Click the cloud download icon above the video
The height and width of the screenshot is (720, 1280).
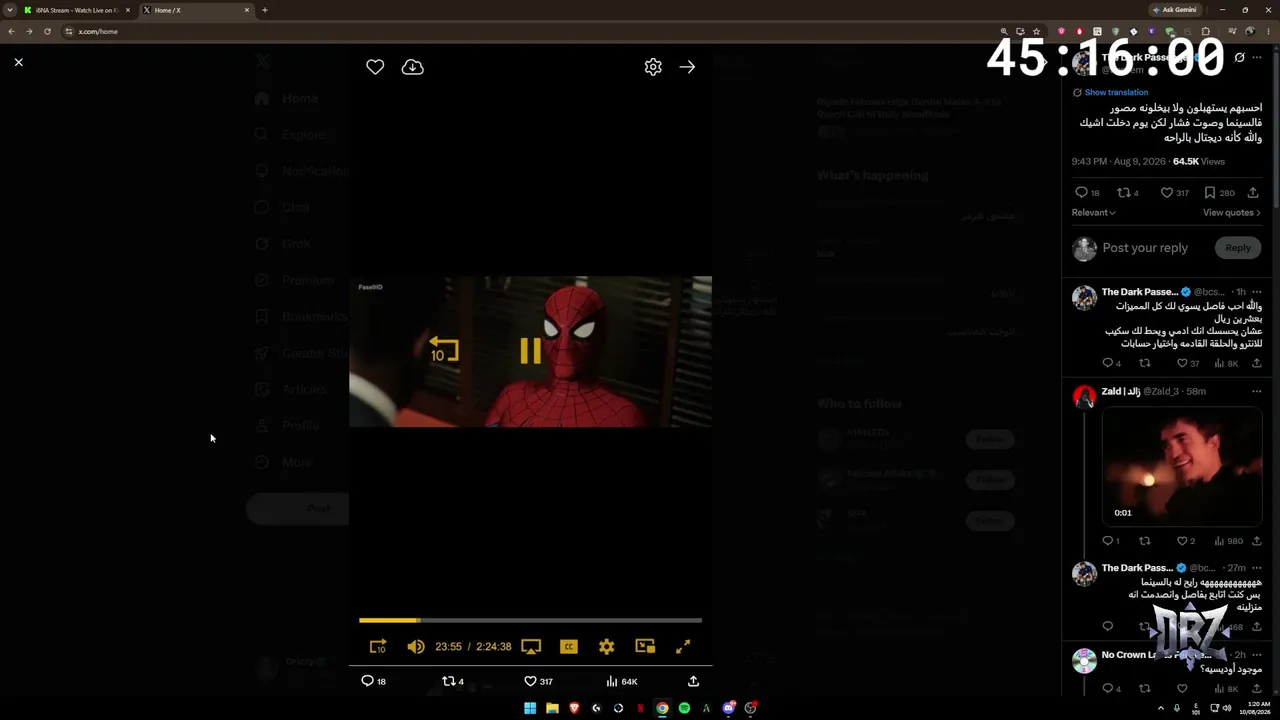click(412, 67)
